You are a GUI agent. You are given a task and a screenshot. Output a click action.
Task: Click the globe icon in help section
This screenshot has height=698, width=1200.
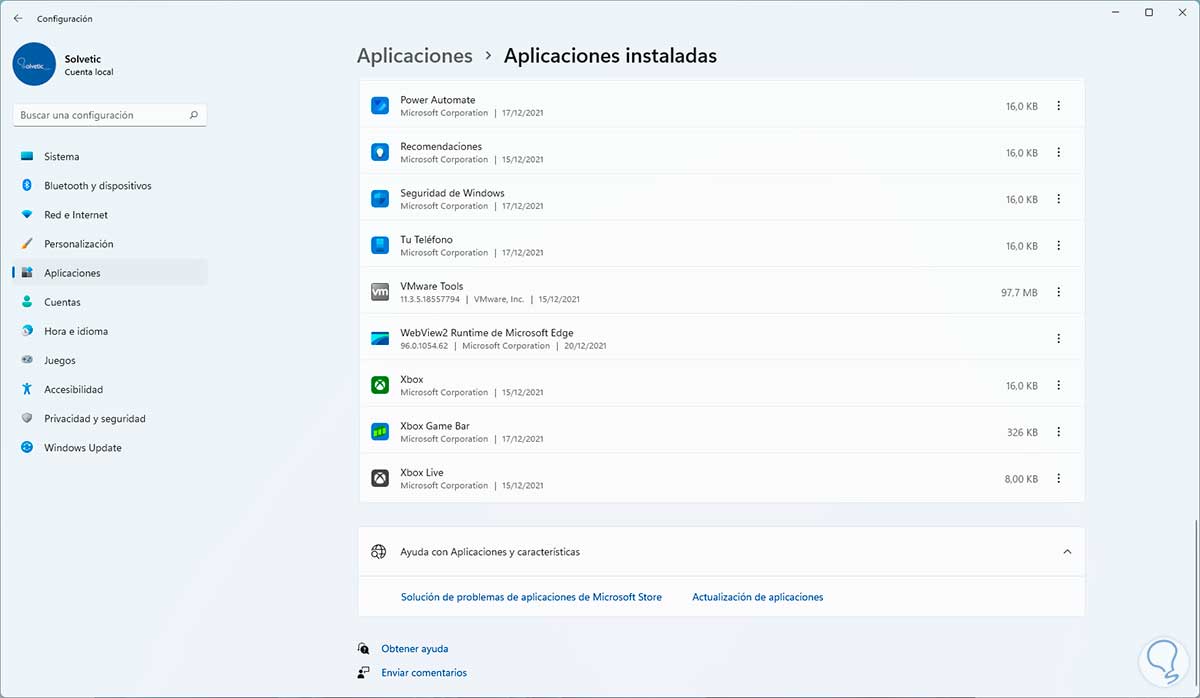(x=378, y=552)
